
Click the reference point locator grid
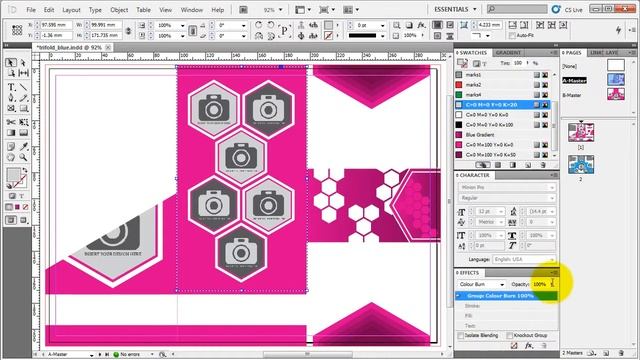17,30
